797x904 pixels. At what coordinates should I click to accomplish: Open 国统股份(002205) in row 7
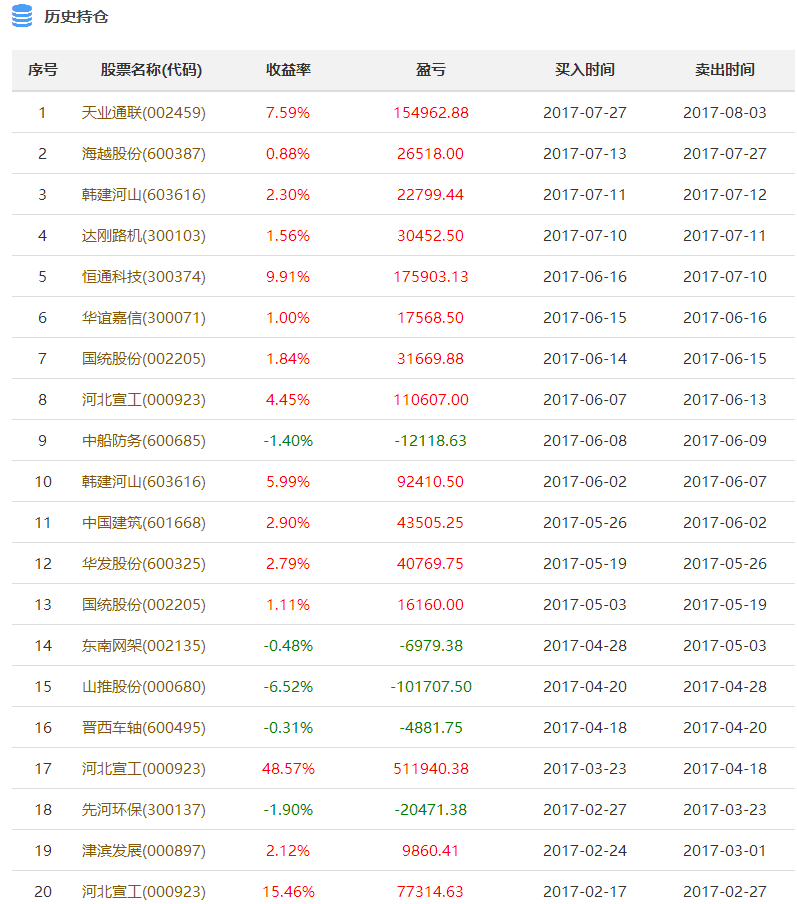(143, 358)
